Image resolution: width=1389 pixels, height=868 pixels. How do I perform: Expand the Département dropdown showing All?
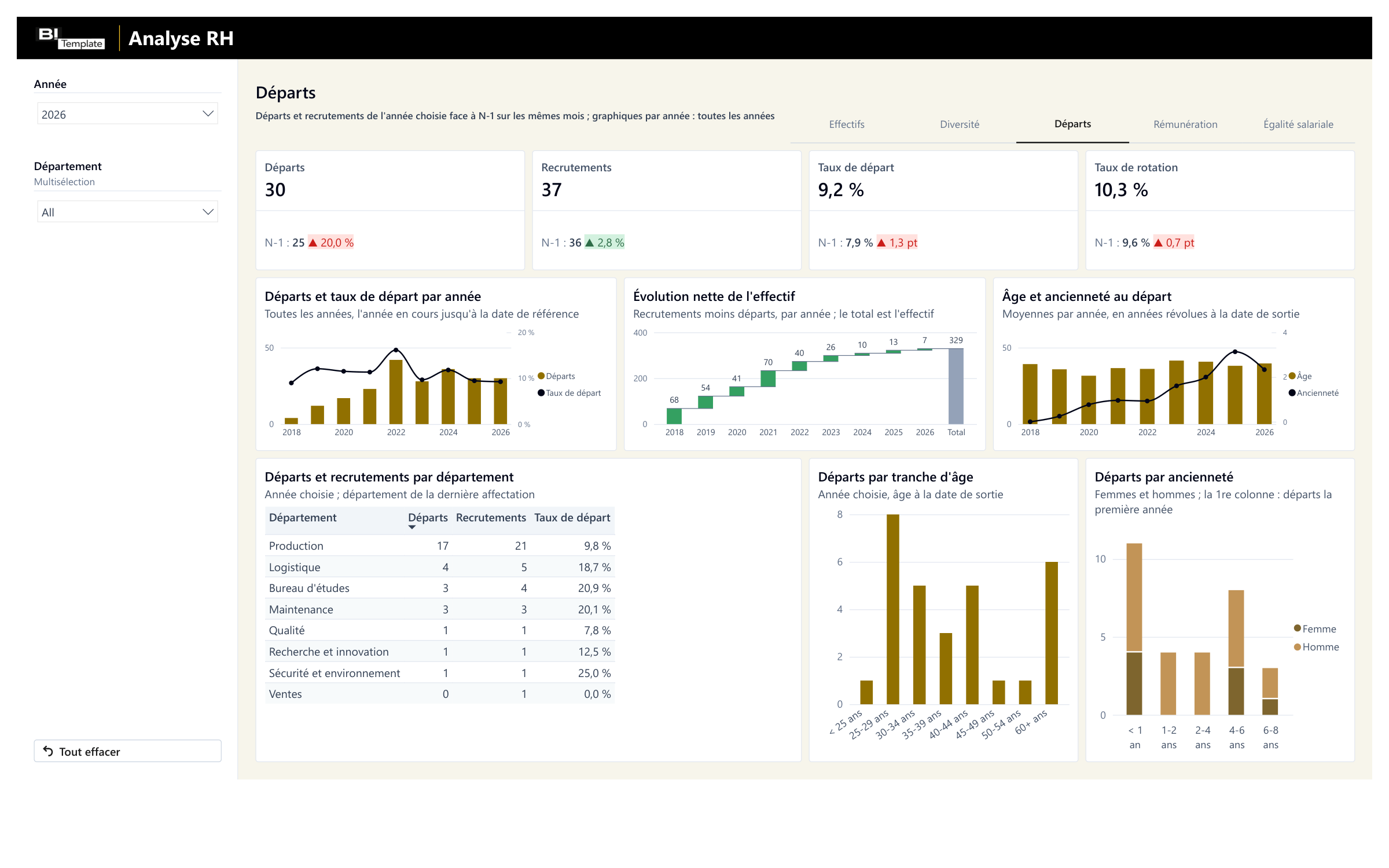tap(127, 212)
